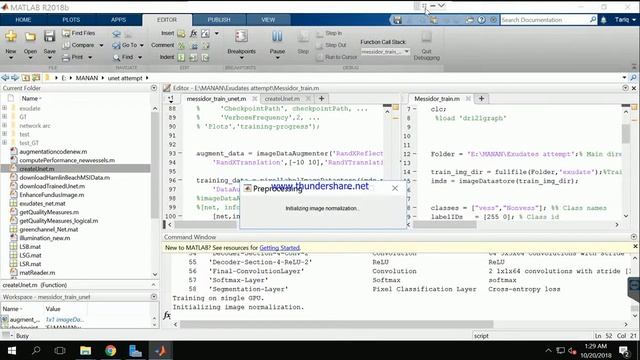Screen dimensions: 640x360
Task: Switch to the PLOTS ribbon tab
Action: 71,20
